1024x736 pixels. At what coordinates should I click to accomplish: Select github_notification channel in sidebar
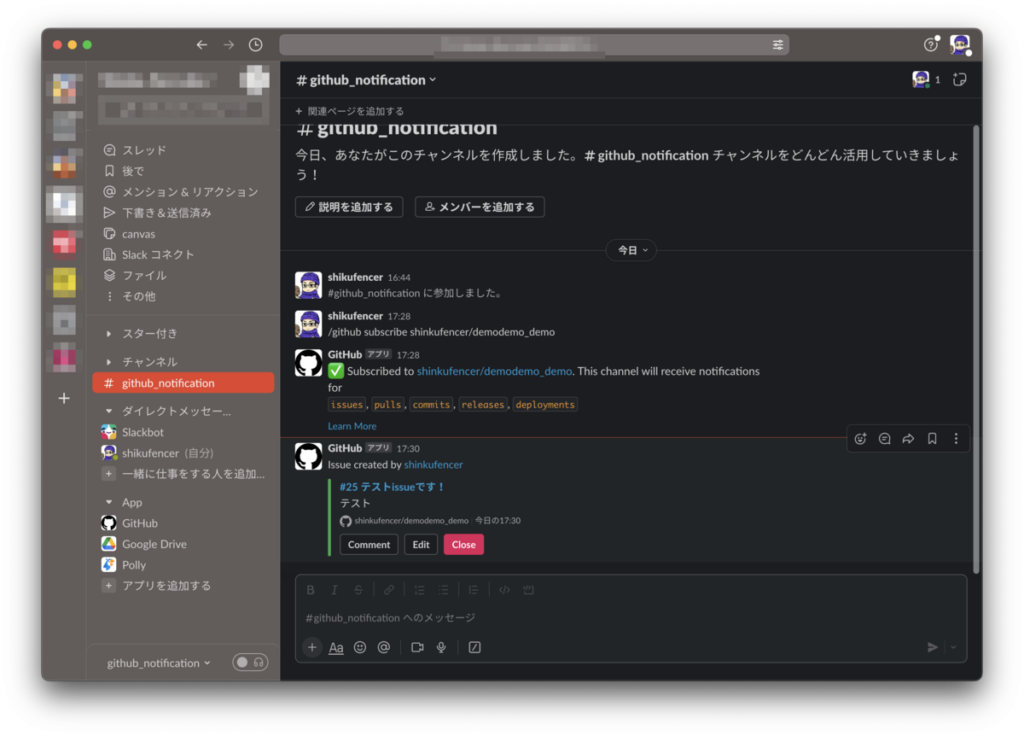184,383
